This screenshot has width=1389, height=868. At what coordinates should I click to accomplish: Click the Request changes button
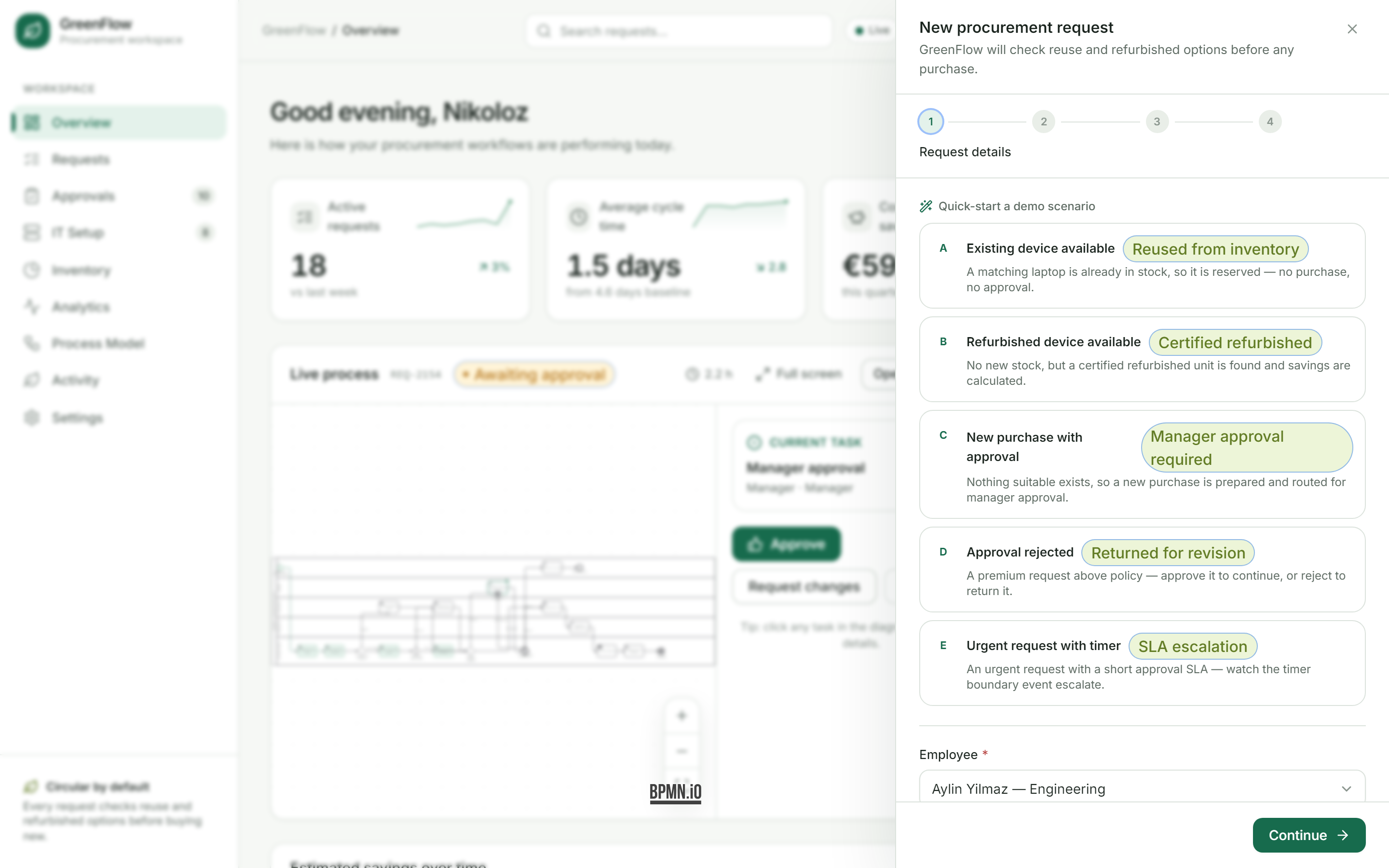click(x=803, y=586)
